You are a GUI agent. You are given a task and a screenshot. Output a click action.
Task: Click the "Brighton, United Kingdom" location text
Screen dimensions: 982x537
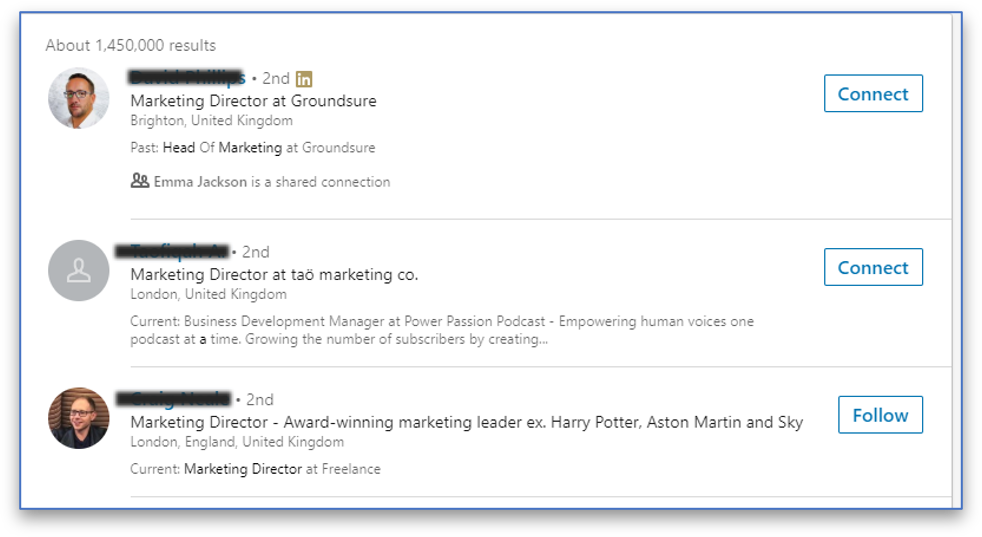click(x=211, y=120)
